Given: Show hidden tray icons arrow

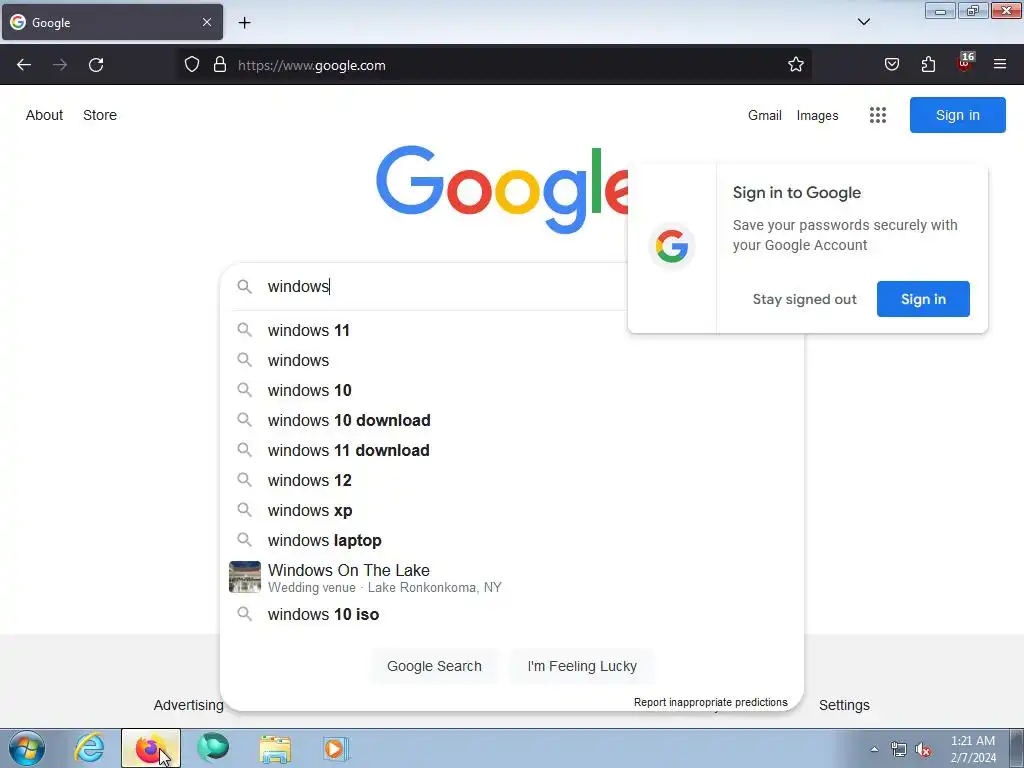Looking at the screenshot, I should 874,749.
